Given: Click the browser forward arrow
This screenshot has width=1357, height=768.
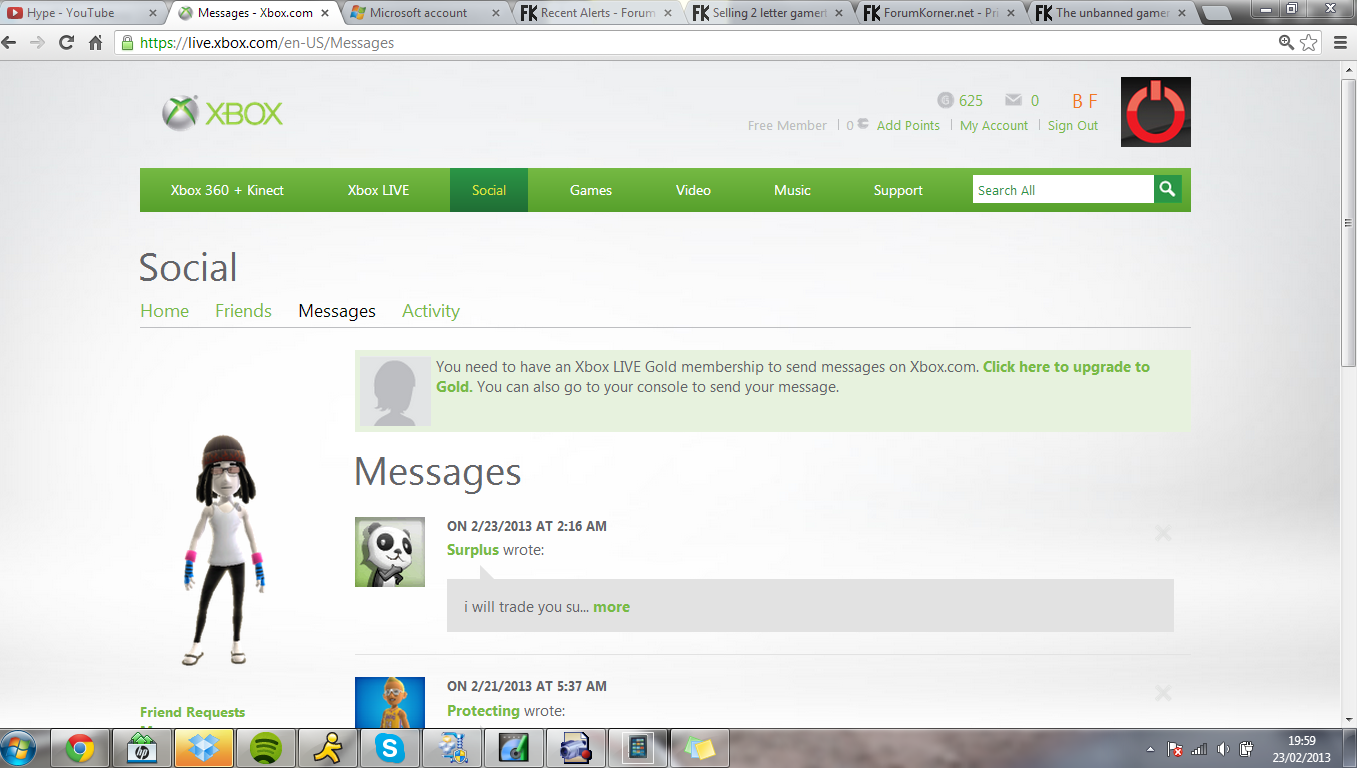Looking at the screenshot, I should click(38, 43).
